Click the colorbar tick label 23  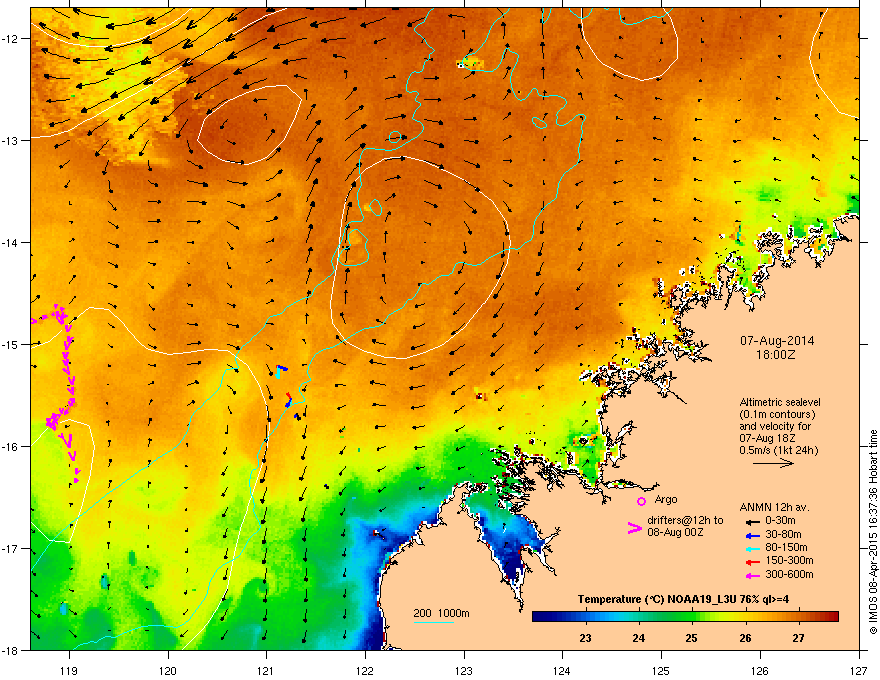585,638
